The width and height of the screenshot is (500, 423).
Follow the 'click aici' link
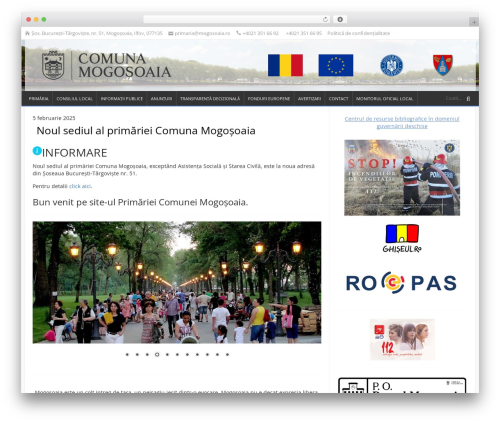click(80, 186)
